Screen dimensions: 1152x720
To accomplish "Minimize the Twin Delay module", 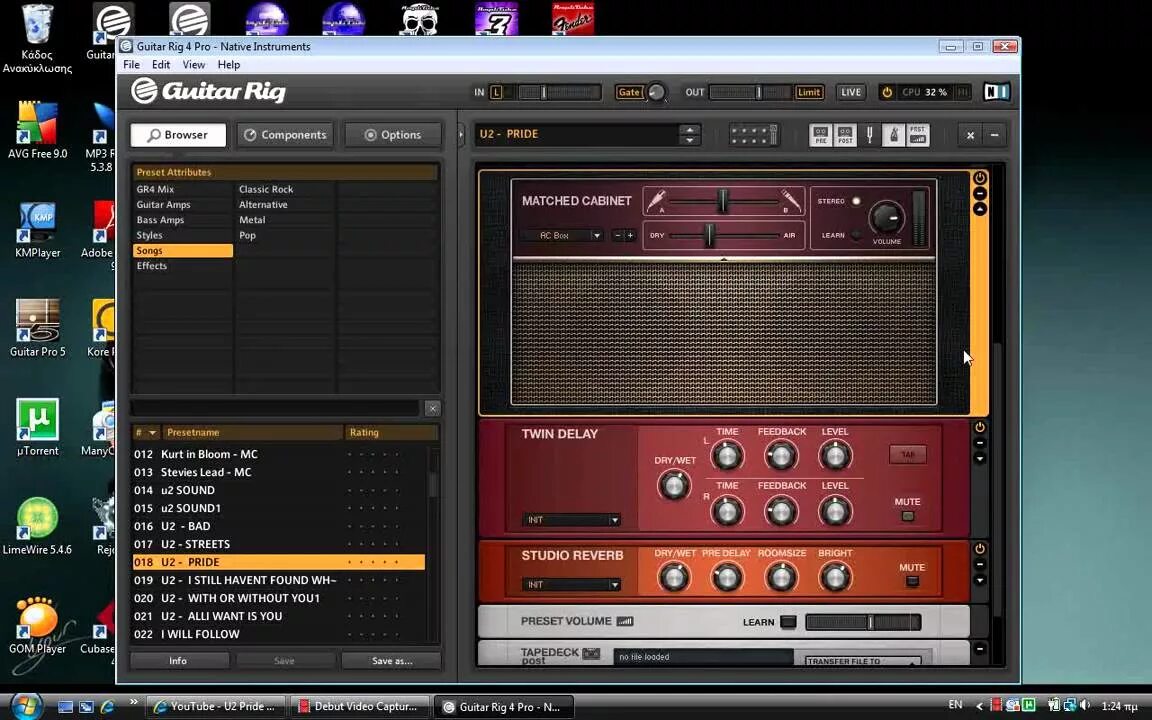I will click(x=979, y=443).
